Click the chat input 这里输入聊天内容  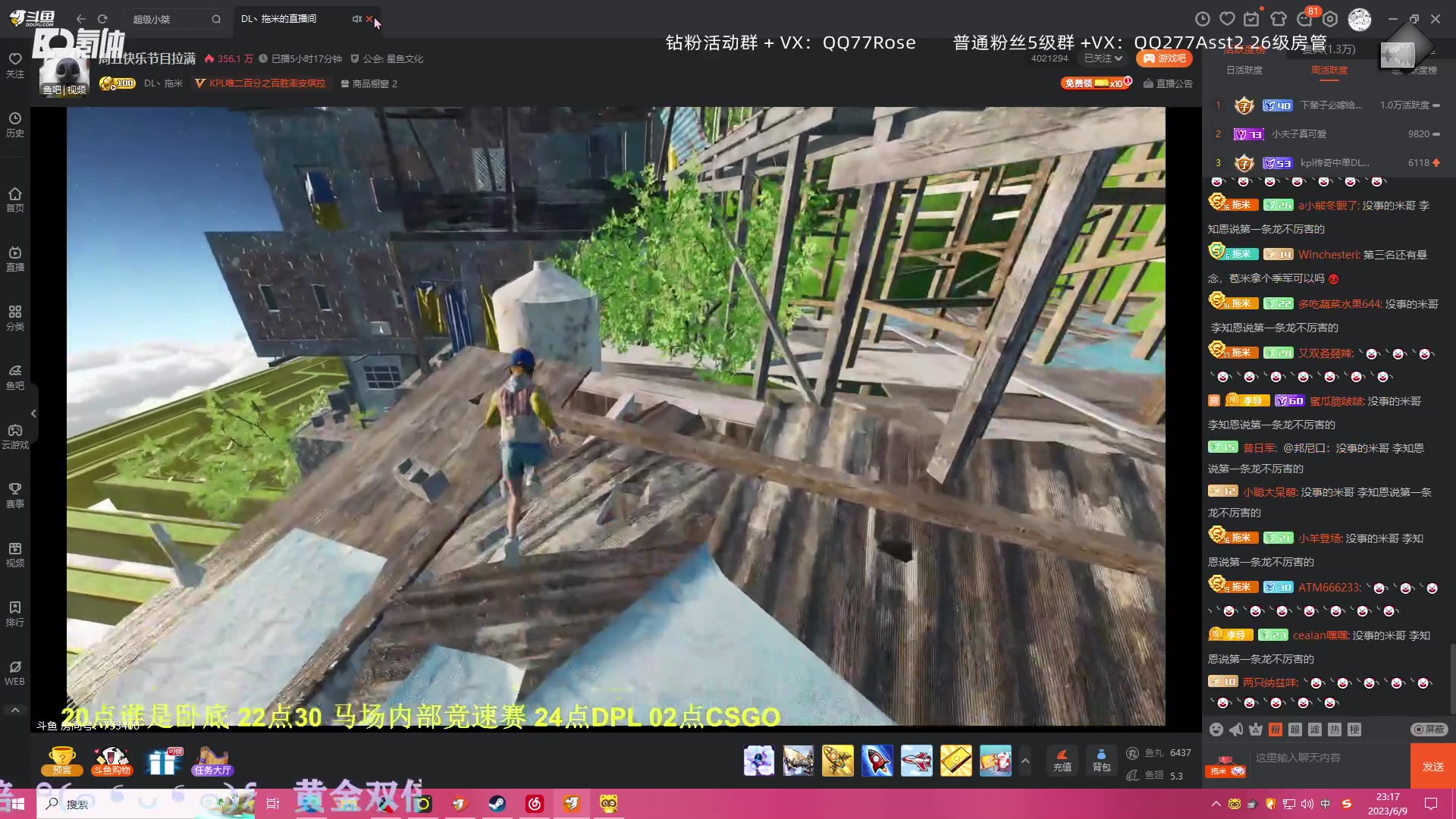pyautogui.click(x=1329, y=758)
